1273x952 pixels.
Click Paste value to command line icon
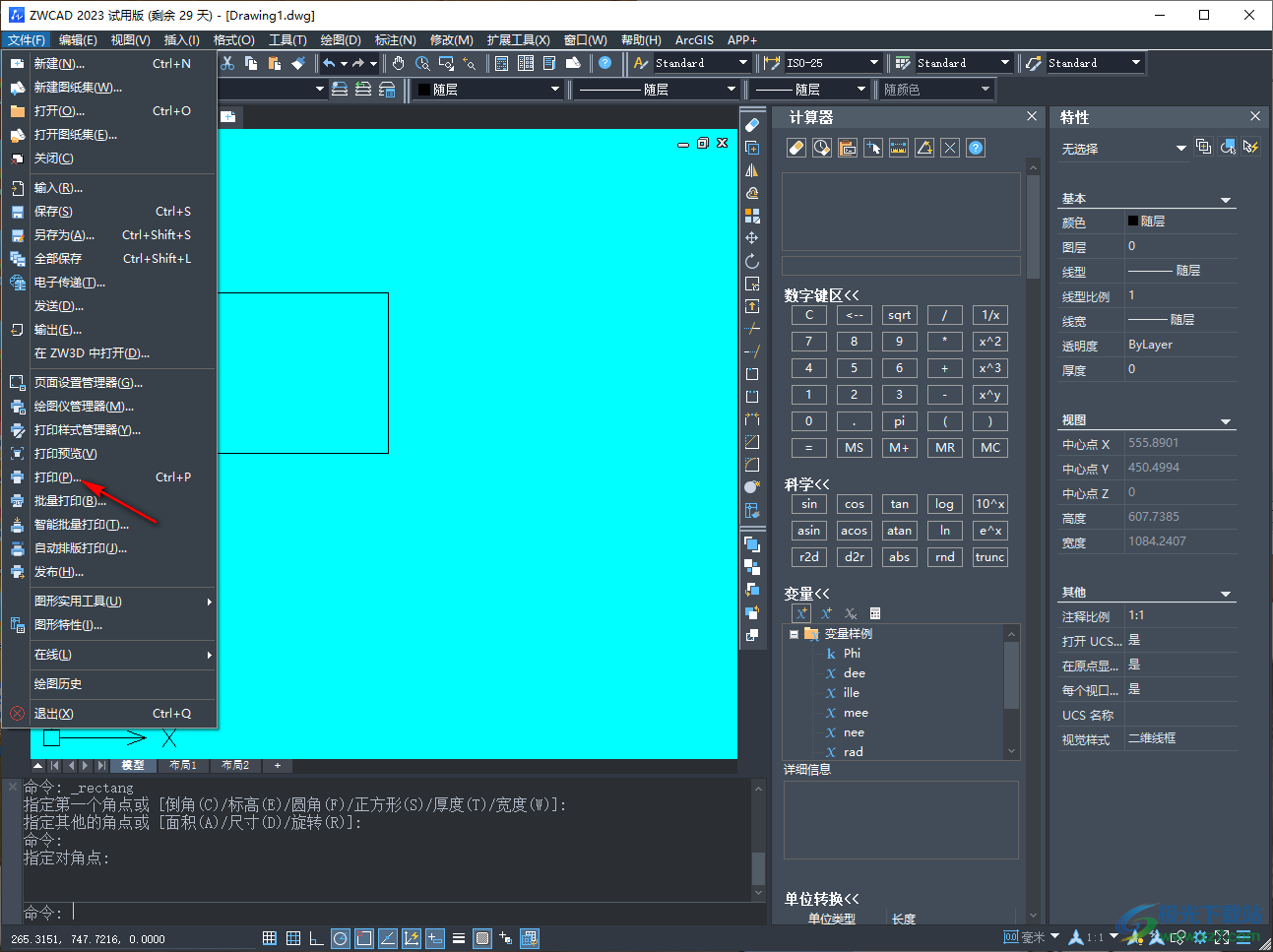coord(848,148)
